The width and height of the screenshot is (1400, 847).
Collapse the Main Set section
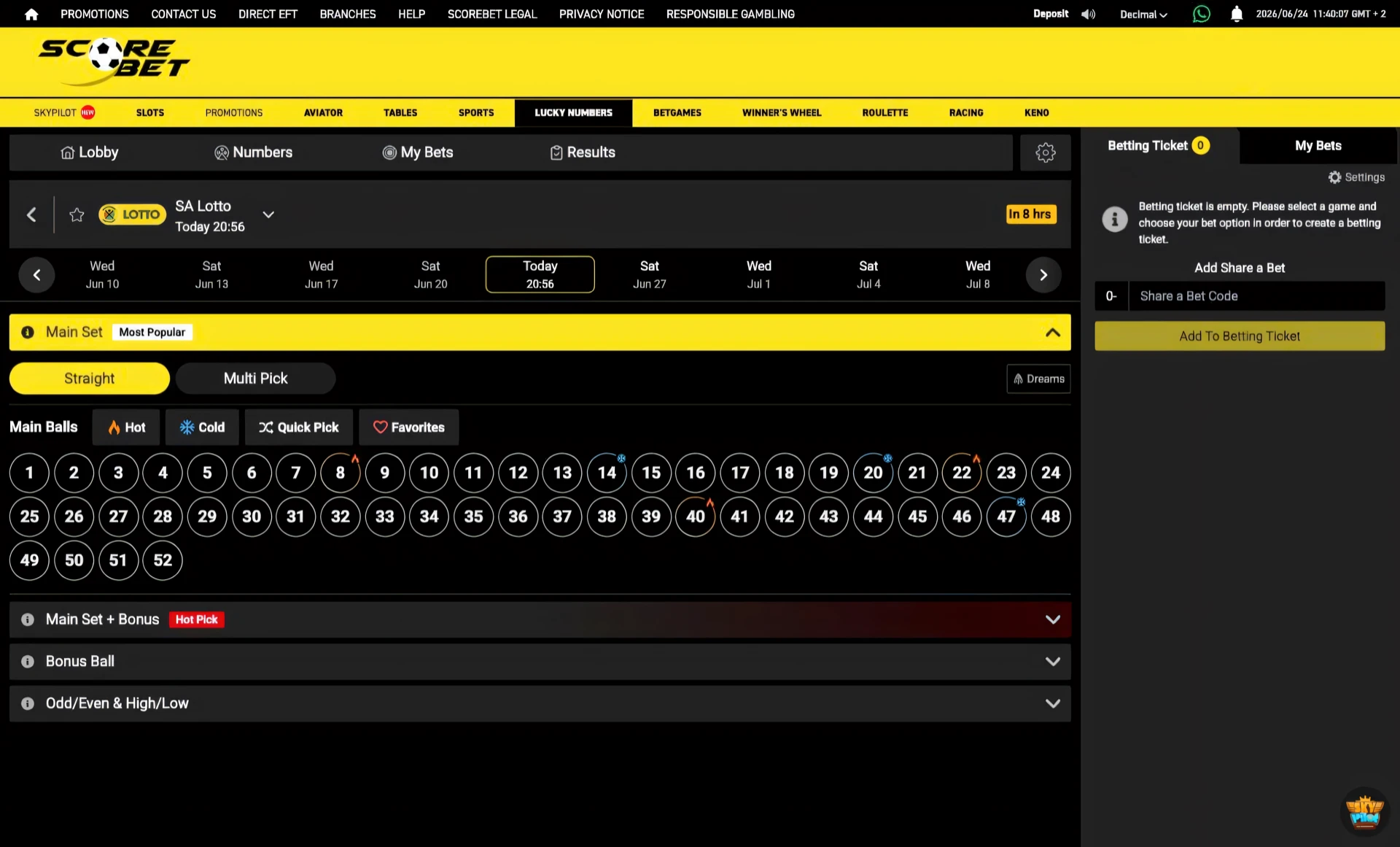[1052, 333]
